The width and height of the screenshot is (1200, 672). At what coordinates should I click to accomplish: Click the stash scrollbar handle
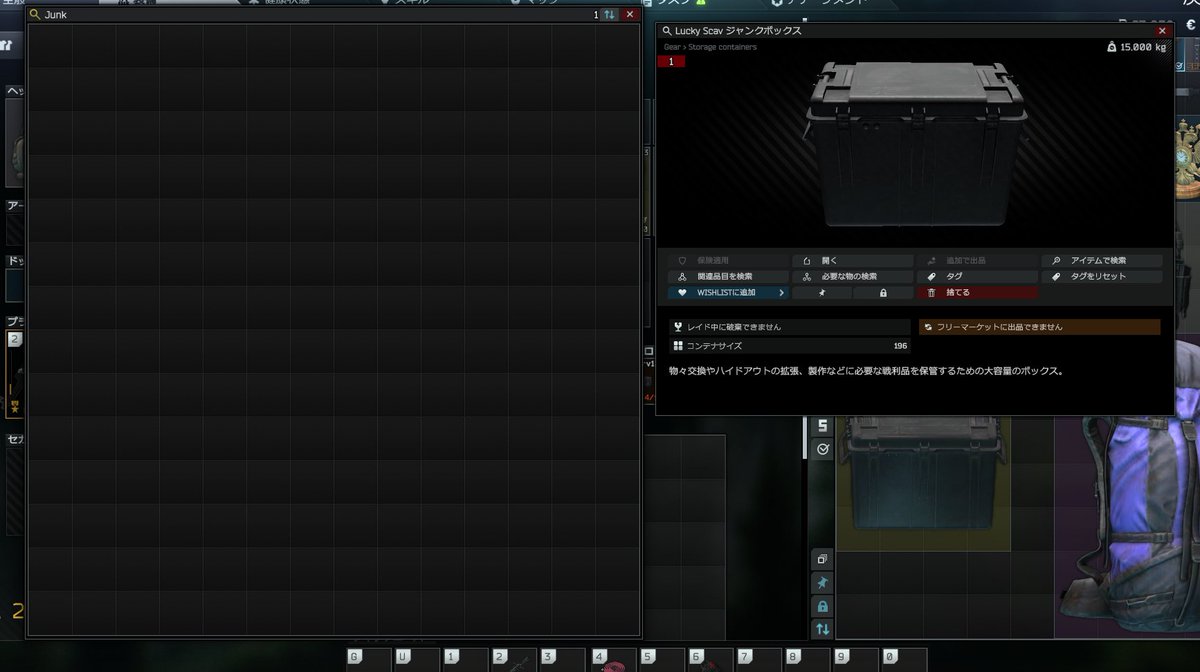pos(805,437)
